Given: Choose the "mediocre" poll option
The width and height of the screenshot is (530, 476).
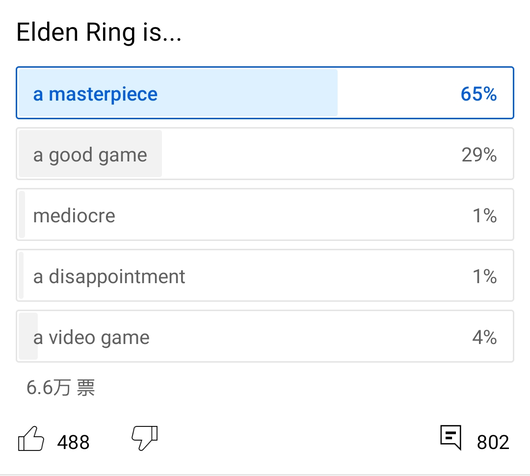Looking at the screenshot, I should point(265,214).
